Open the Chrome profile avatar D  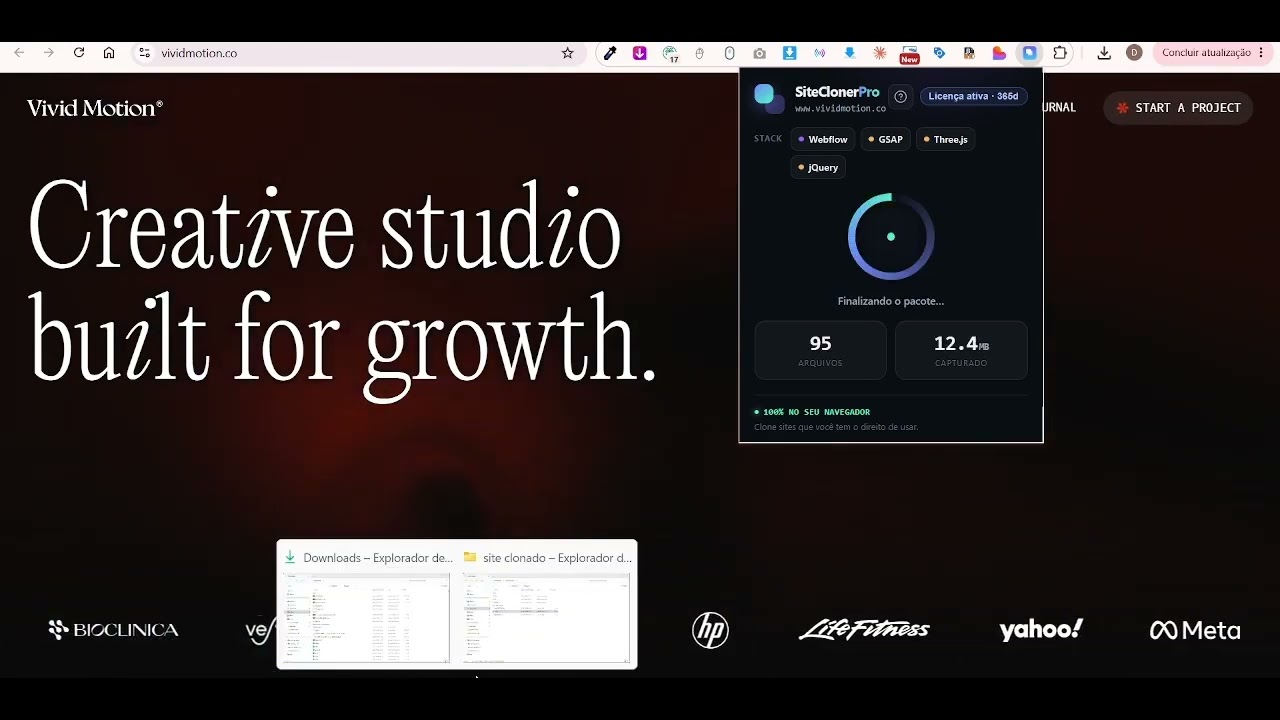1134,53
